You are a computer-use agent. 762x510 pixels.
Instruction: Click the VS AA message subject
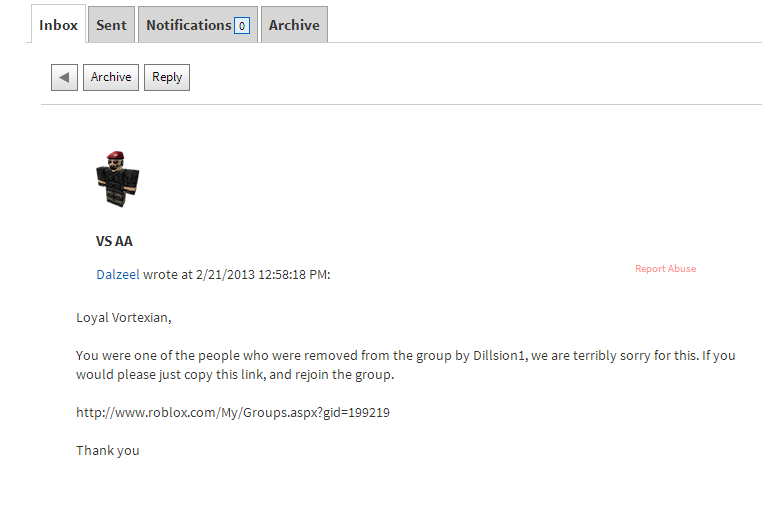(114, 241)
